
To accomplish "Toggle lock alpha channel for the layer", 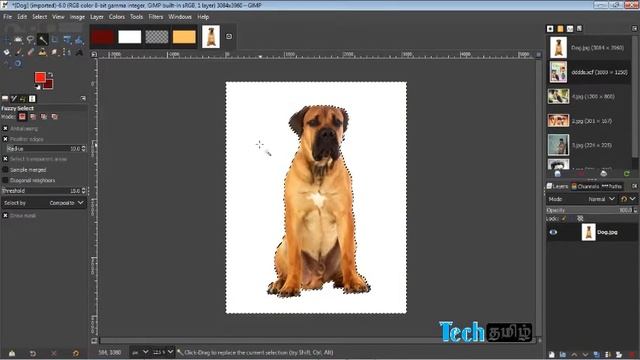I will [580, 218].
